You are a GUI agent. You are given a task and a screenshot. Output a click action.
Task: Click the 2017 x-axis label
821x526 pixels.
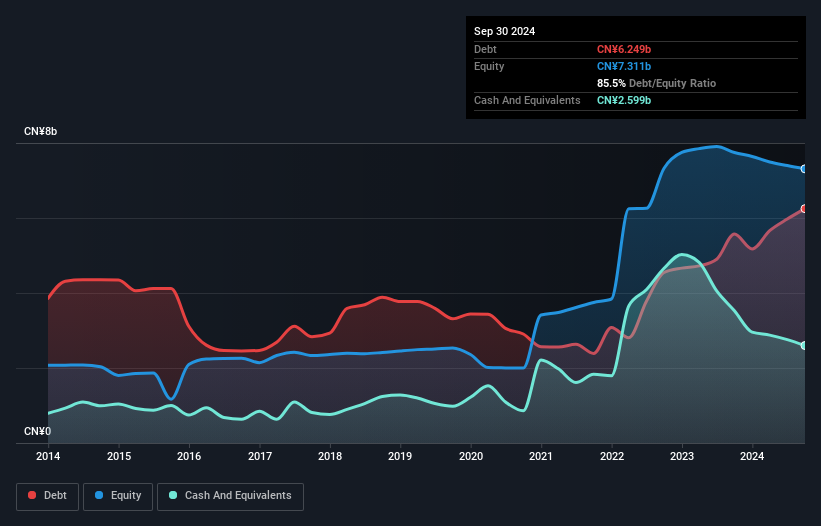coord(260,456)
